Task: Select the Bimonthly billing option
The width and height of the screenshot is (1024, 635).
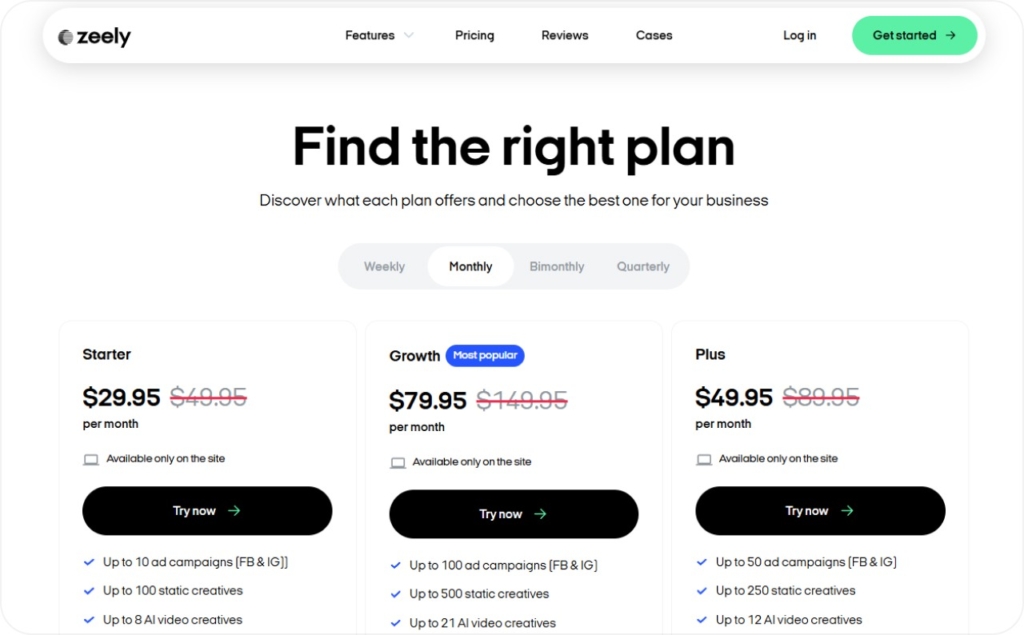Action: coord(557,266)
